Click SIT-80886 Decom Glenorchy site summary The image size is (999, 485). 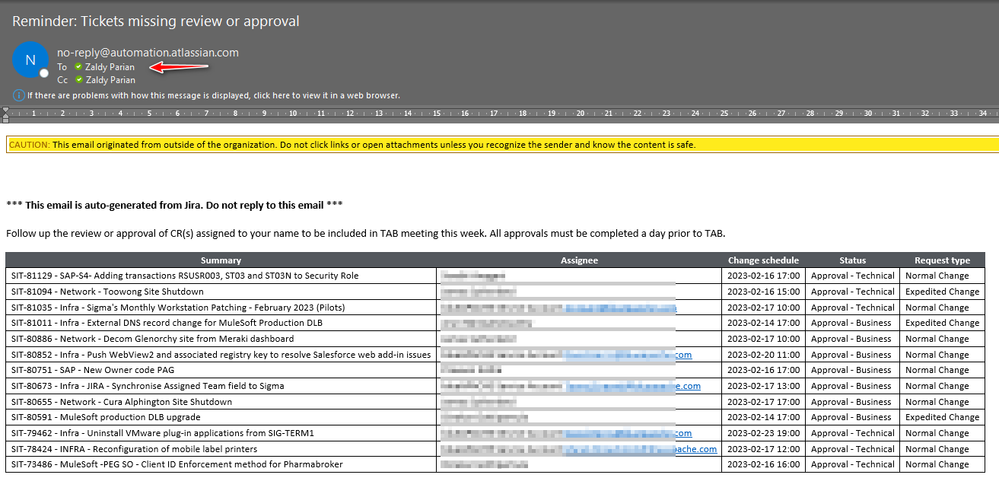152,338
